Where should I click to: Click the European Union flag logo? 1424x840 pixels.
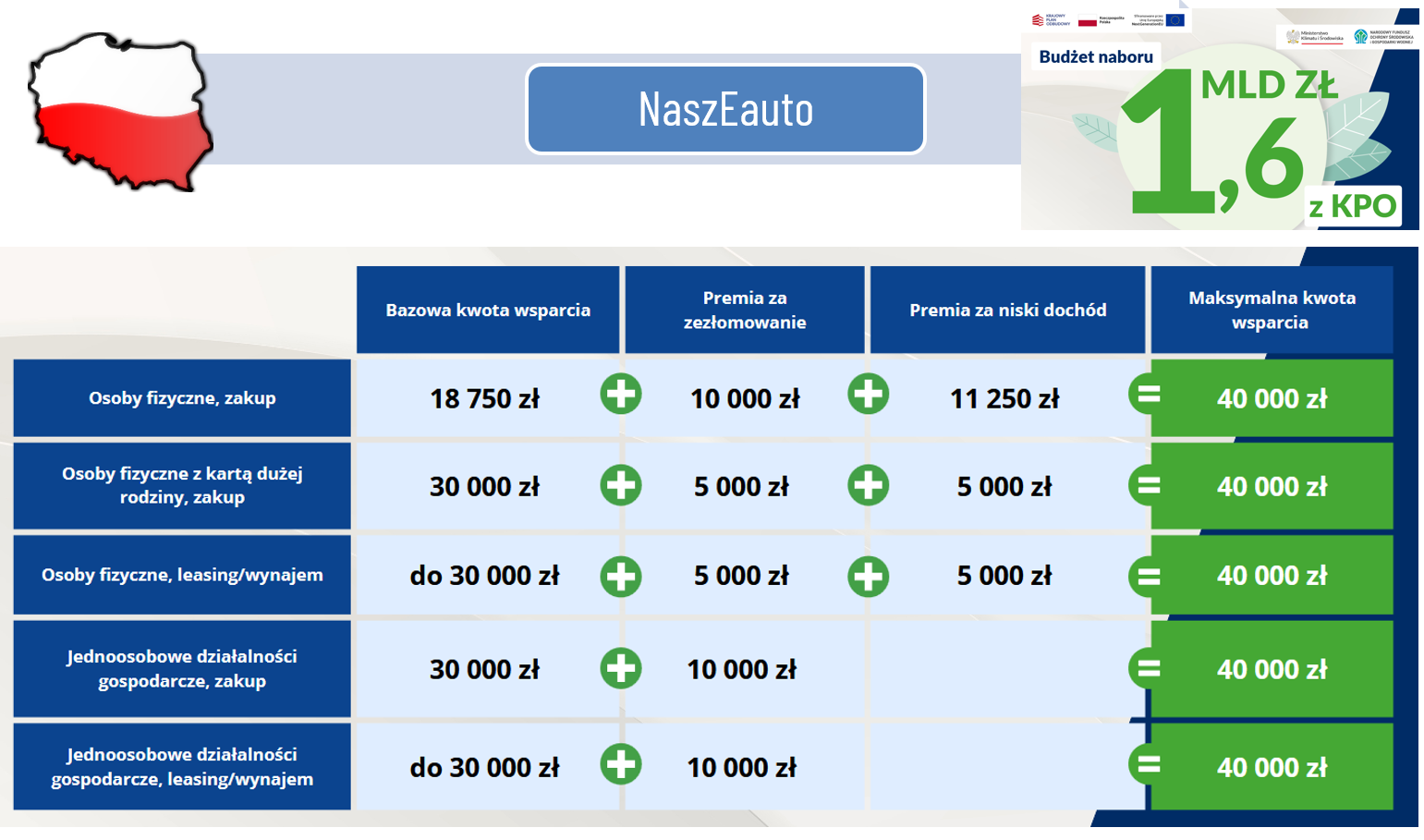[x=1174, y=20]
